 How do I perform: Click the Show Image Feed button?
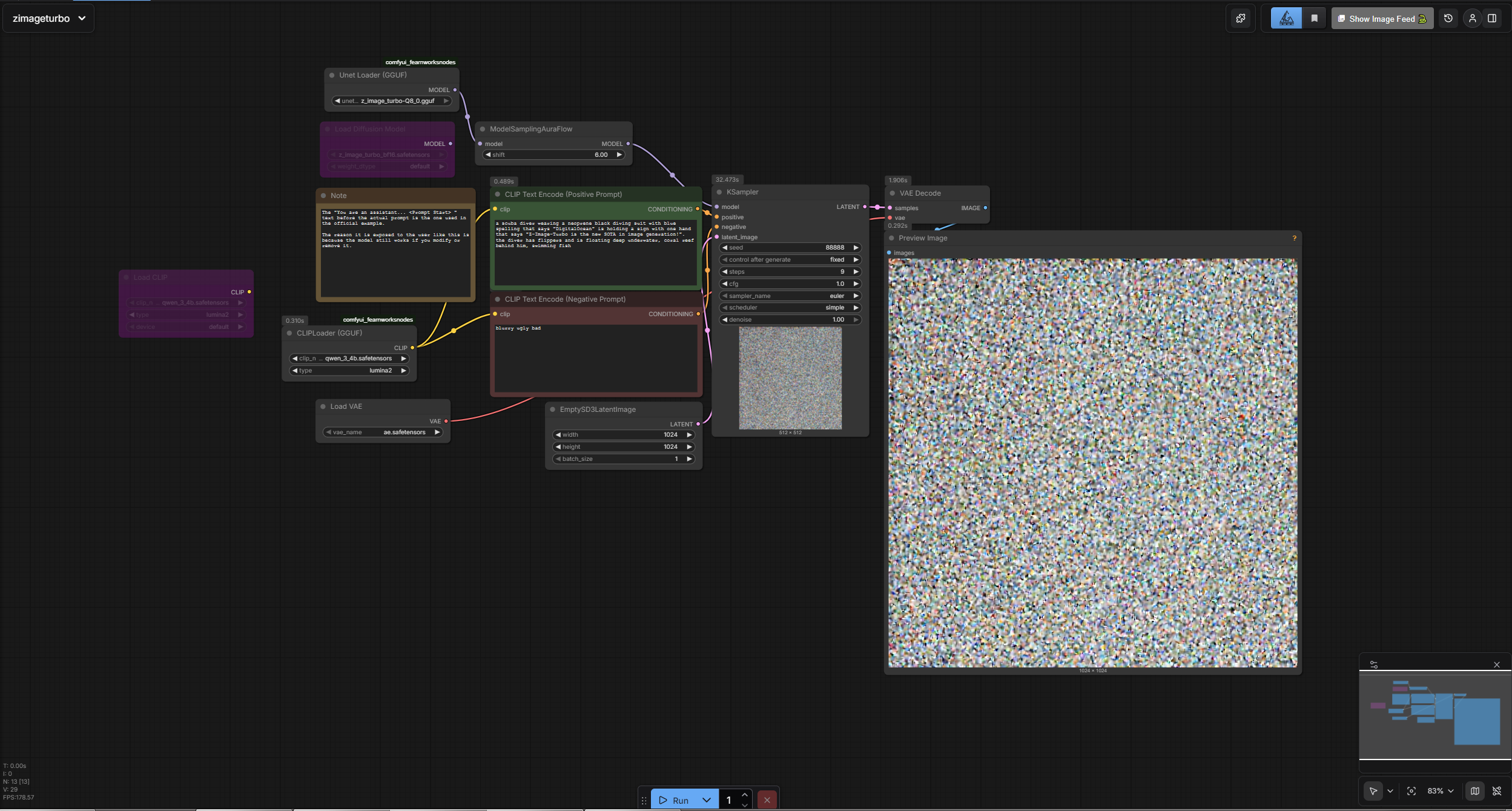(1382, 19)
